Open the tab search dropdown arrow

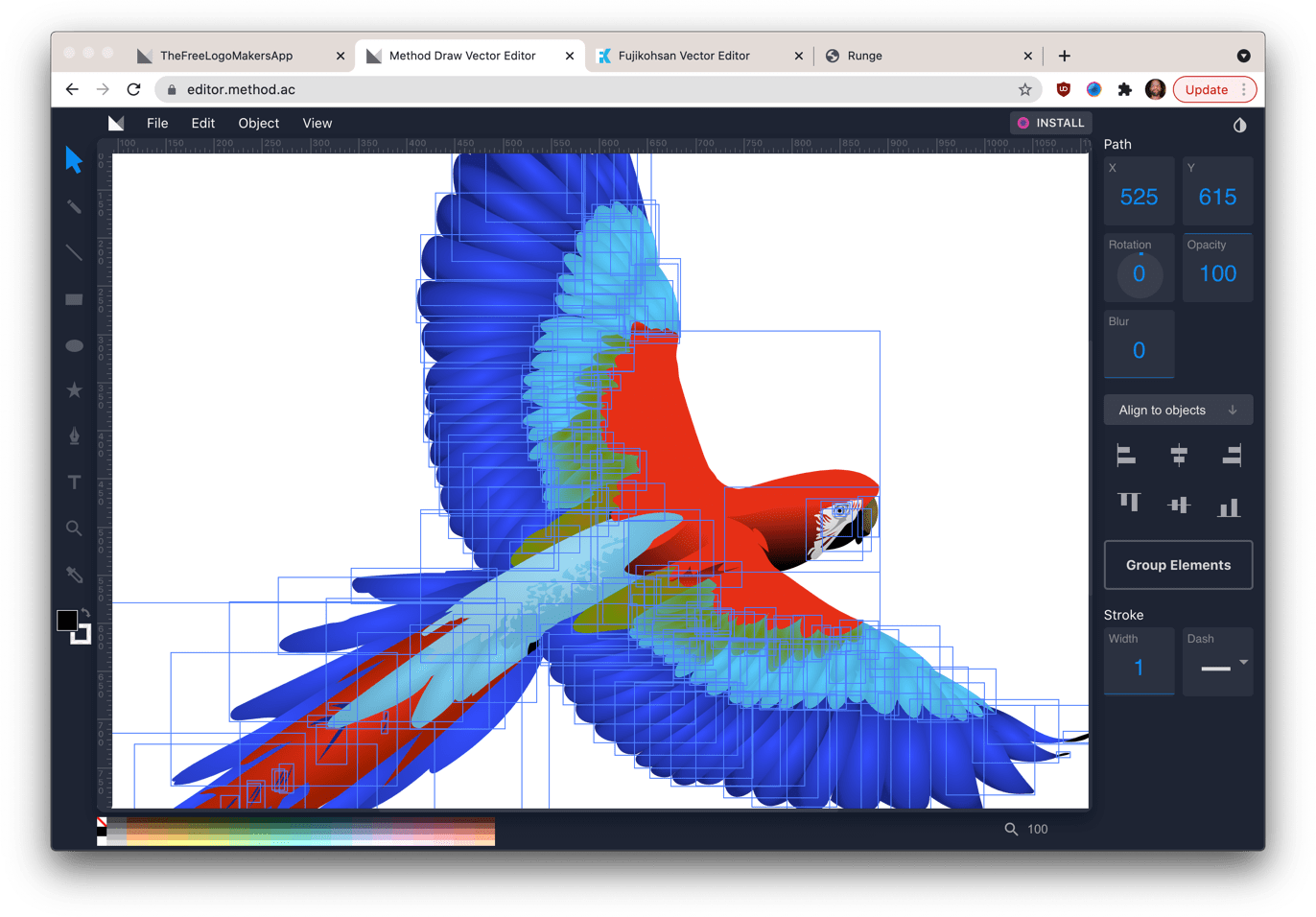(x=1243, y=56)
